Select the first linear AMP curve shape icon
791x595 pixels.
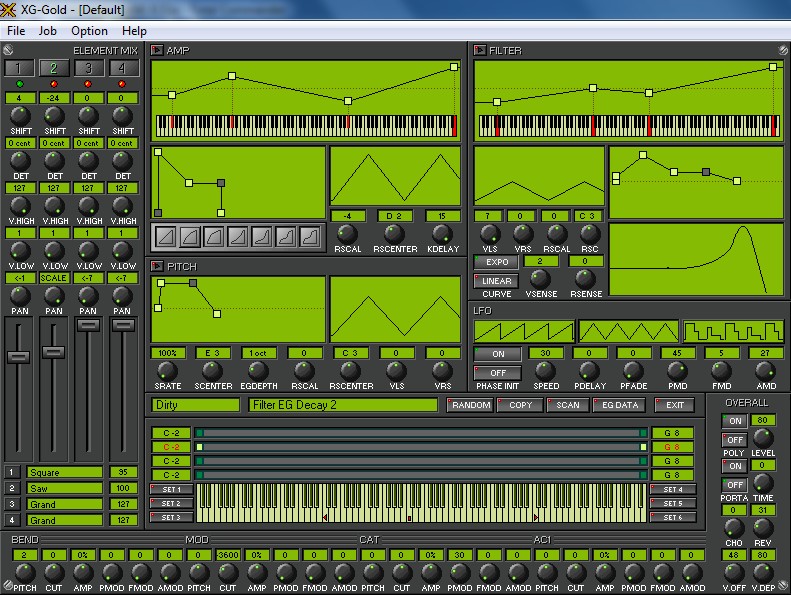tap(165, 237)
